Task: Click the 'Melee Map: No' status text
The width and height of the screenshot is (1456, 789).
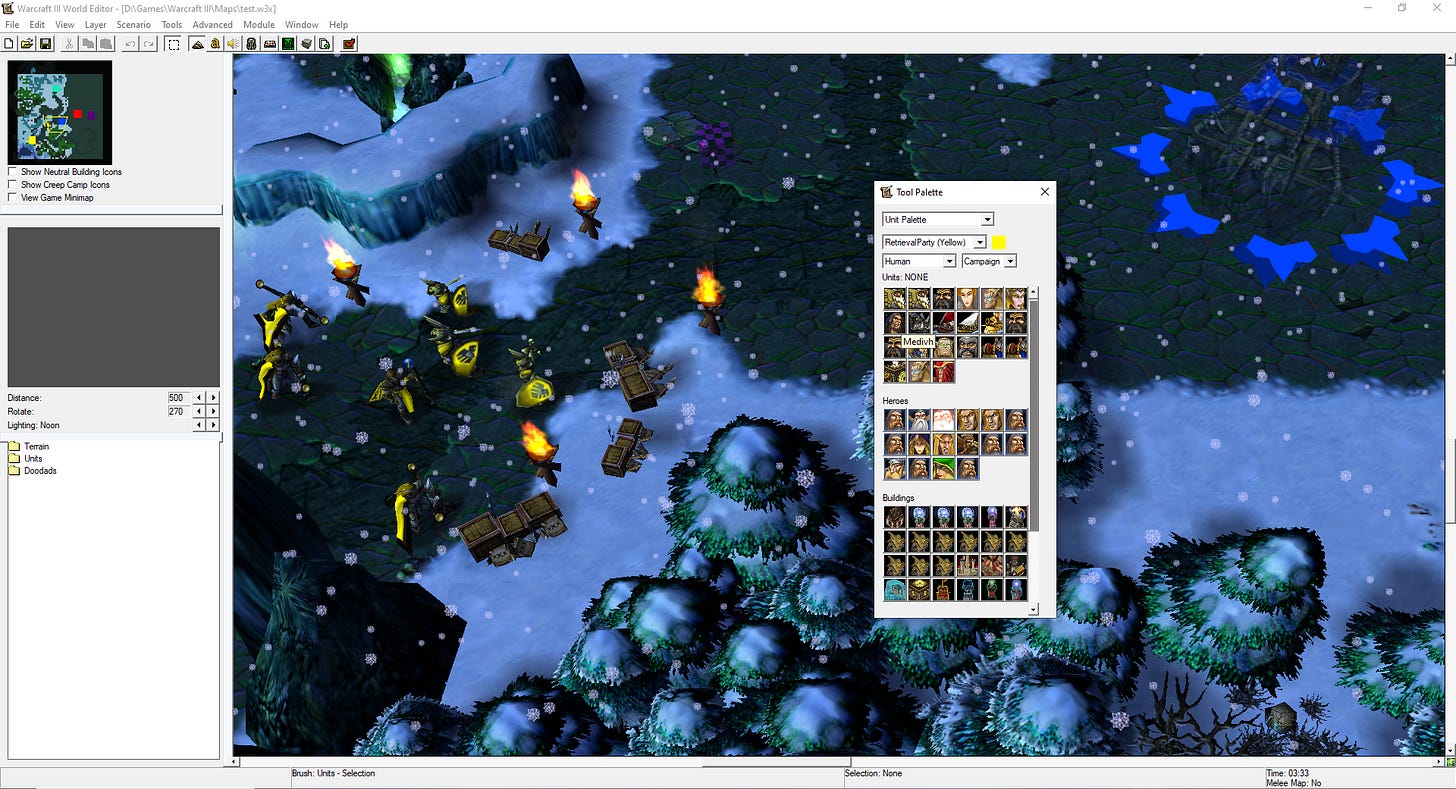Action: (1293, 783)
